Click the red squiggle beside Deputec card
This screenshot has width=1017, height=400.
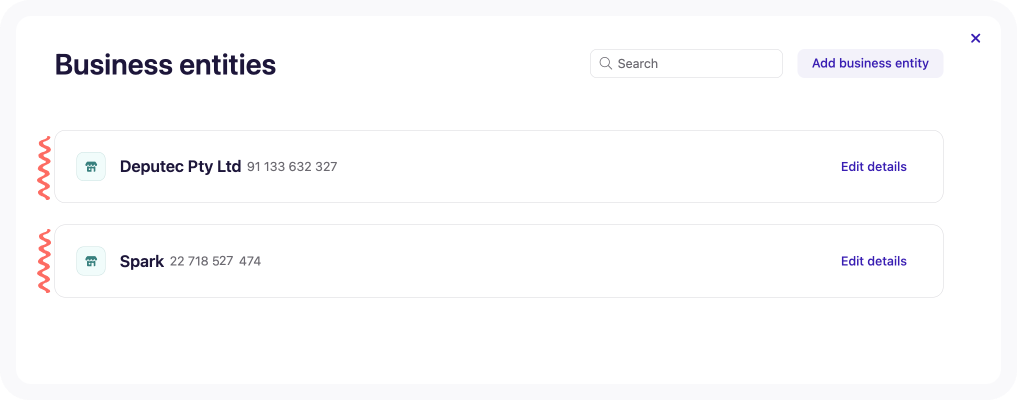[x=44, y=167]
